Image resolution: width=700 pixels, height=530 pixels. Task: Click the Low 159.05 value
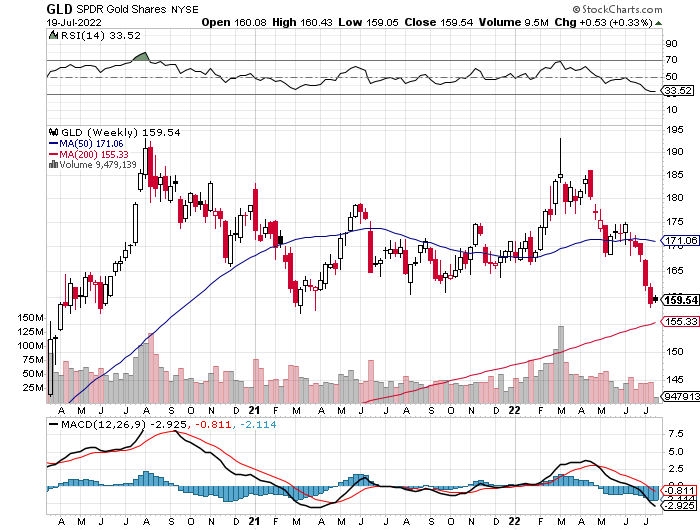(368, 22)
